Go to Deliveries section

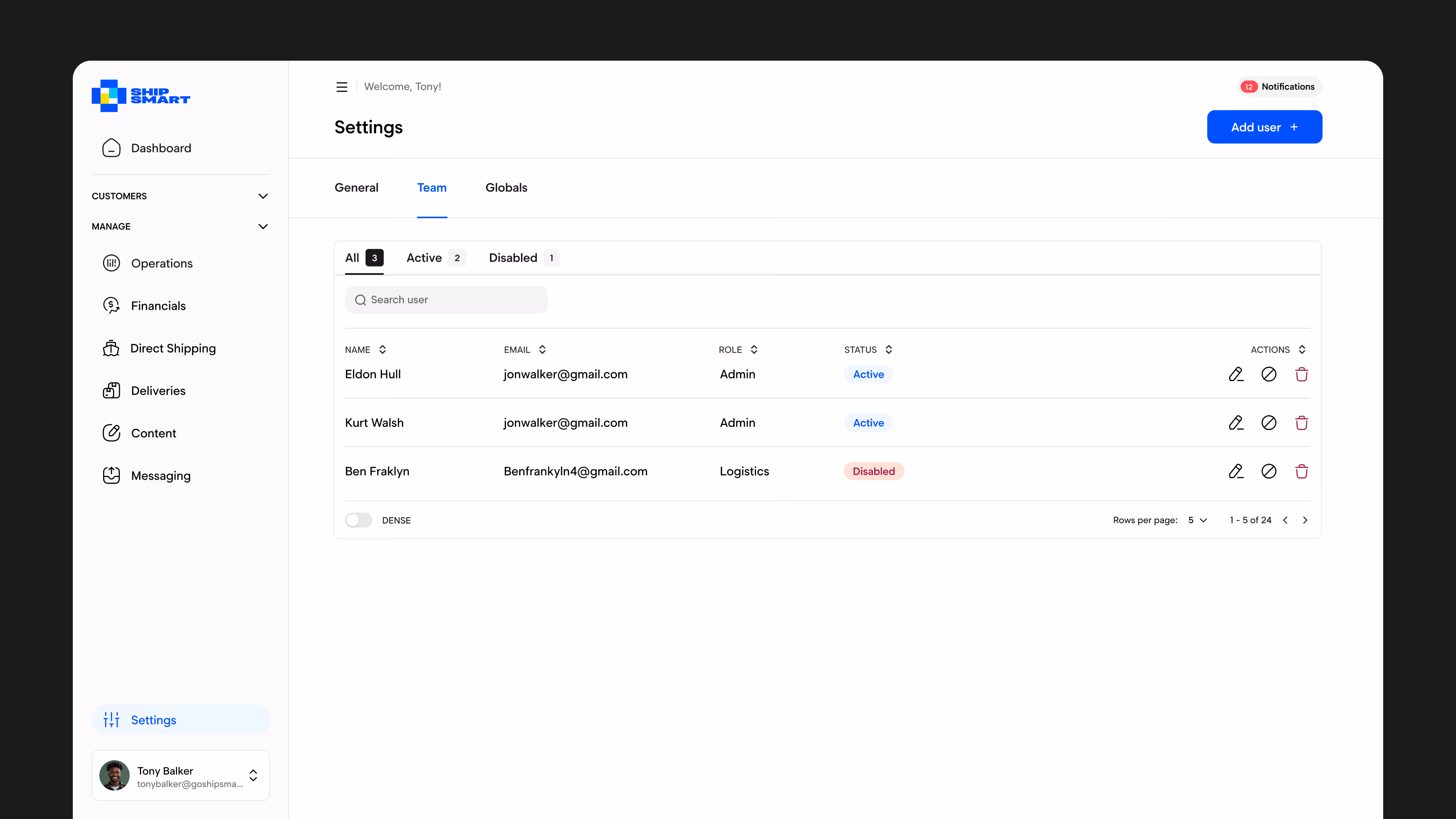(158, 391)
